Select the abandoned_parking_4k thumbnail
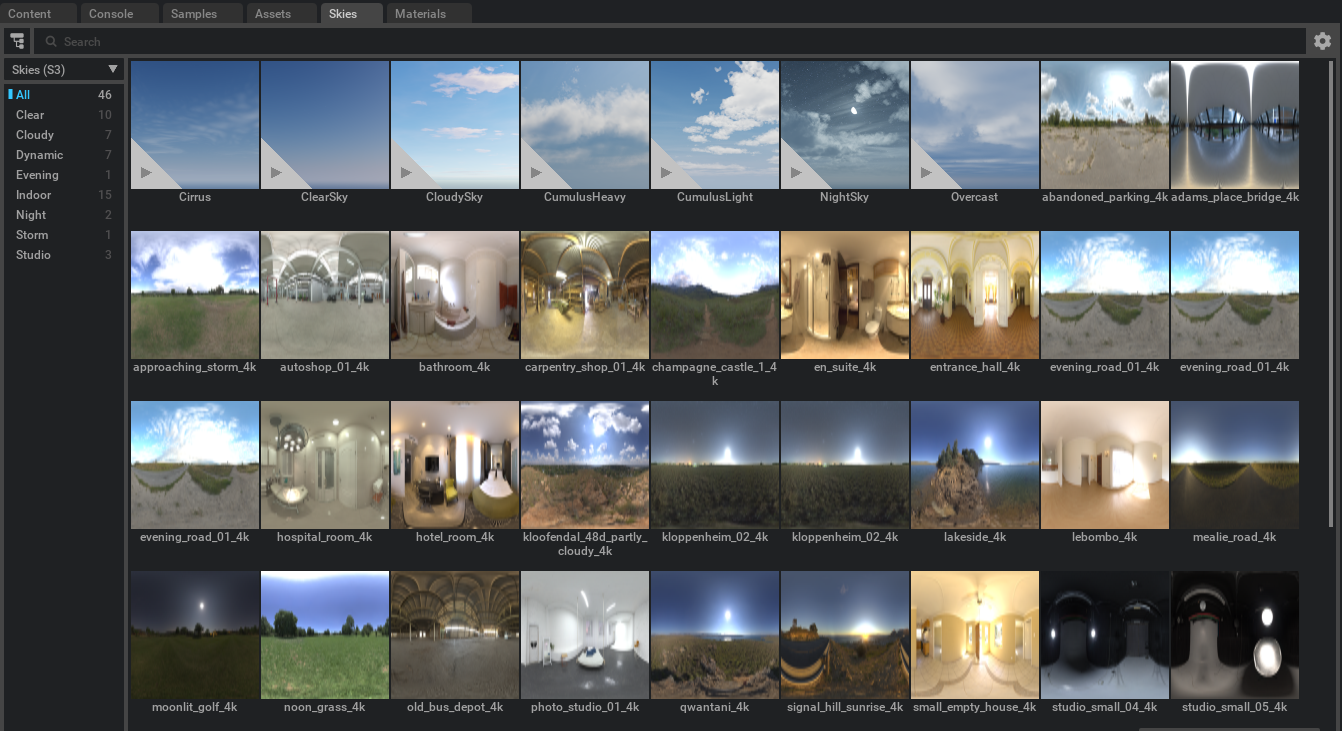 click(1105, 125)
